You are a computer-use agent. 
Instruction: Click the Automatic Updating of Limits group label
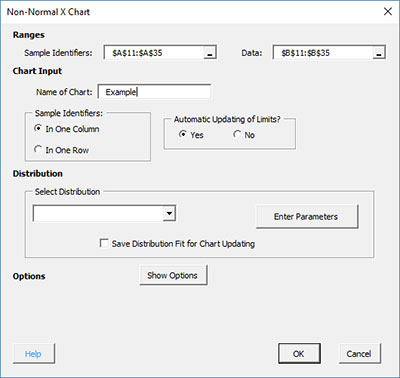(x=227, y=119)
